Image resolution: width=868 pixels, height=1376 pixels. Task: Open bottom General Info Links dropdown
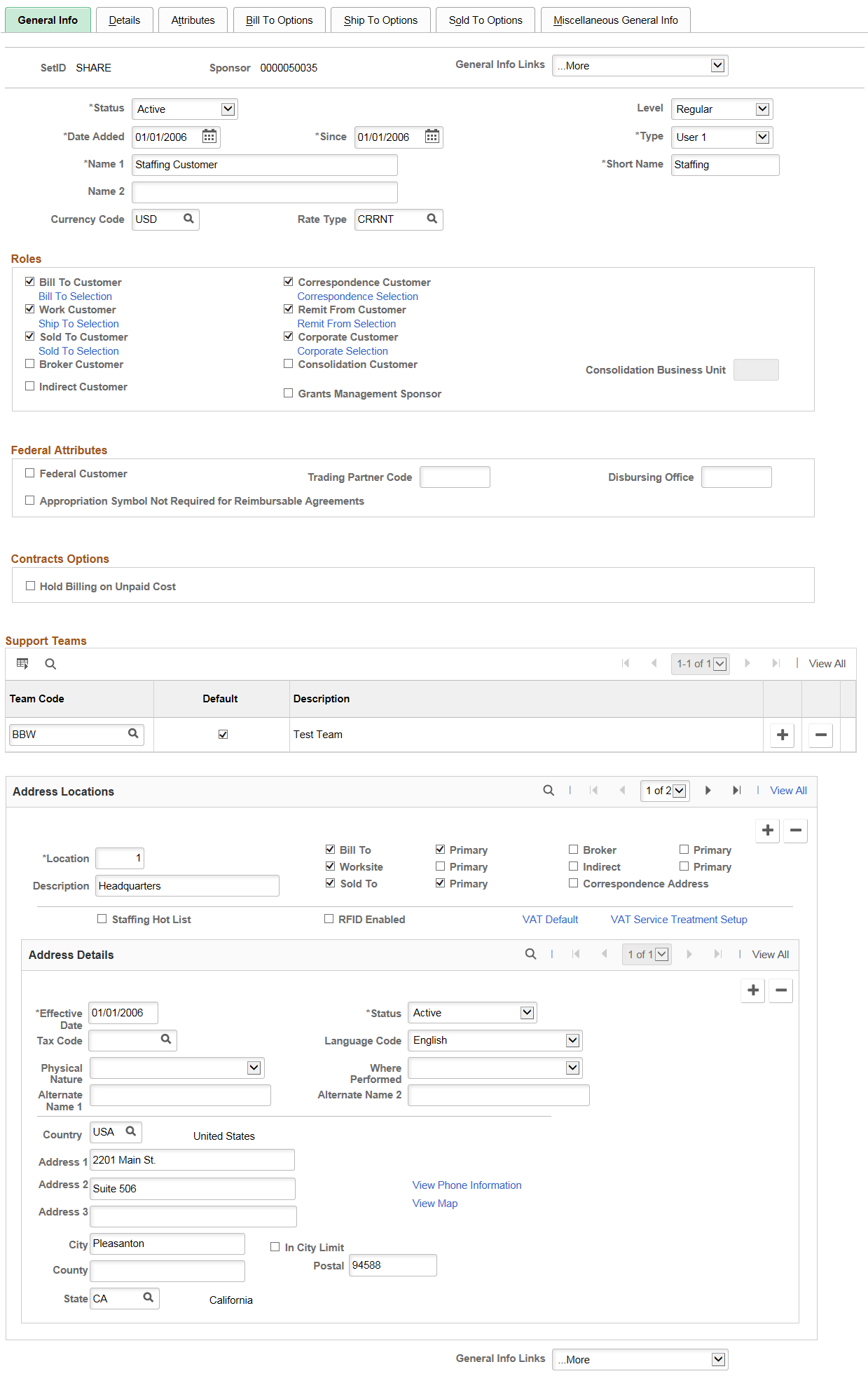640,1359
